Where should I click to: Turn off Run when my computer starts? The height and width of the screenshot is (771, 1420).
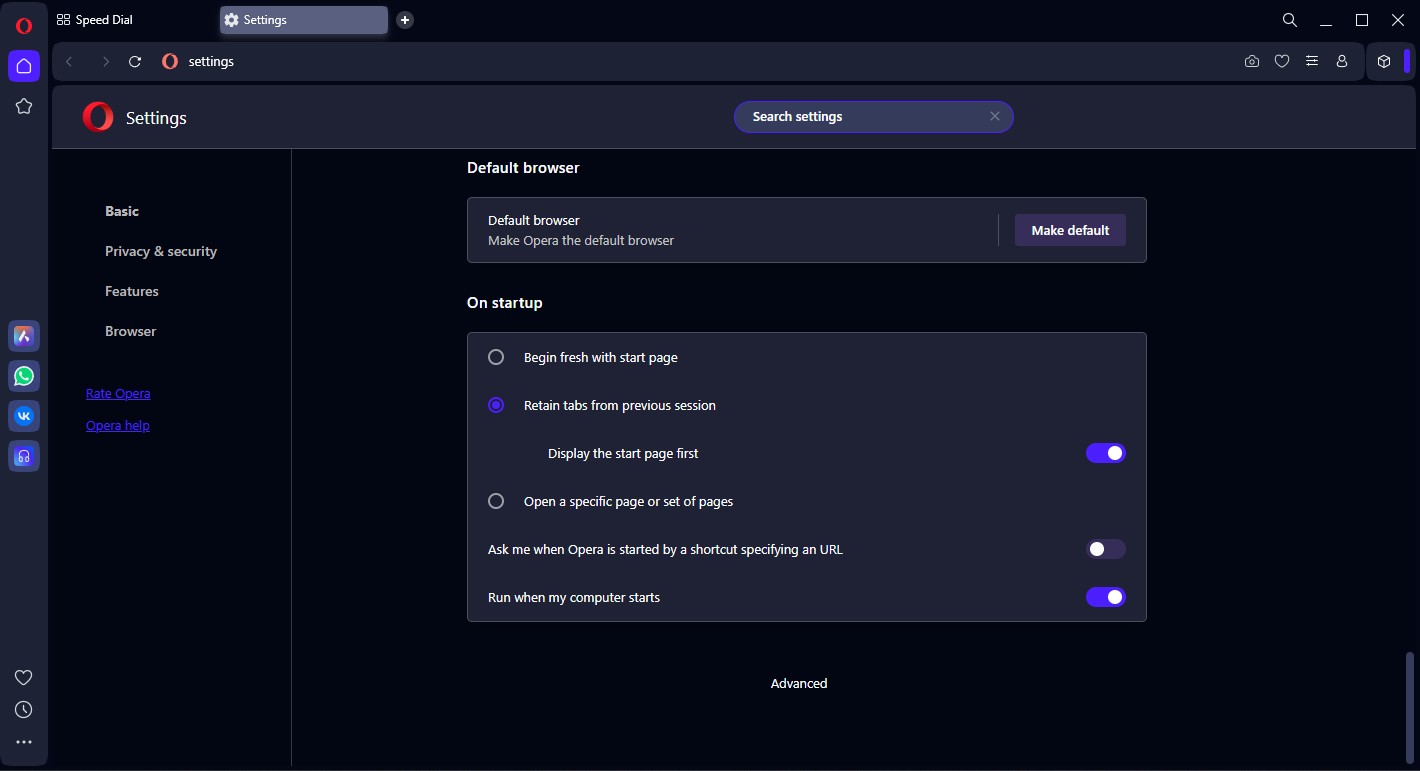[x=1105, y=597]
